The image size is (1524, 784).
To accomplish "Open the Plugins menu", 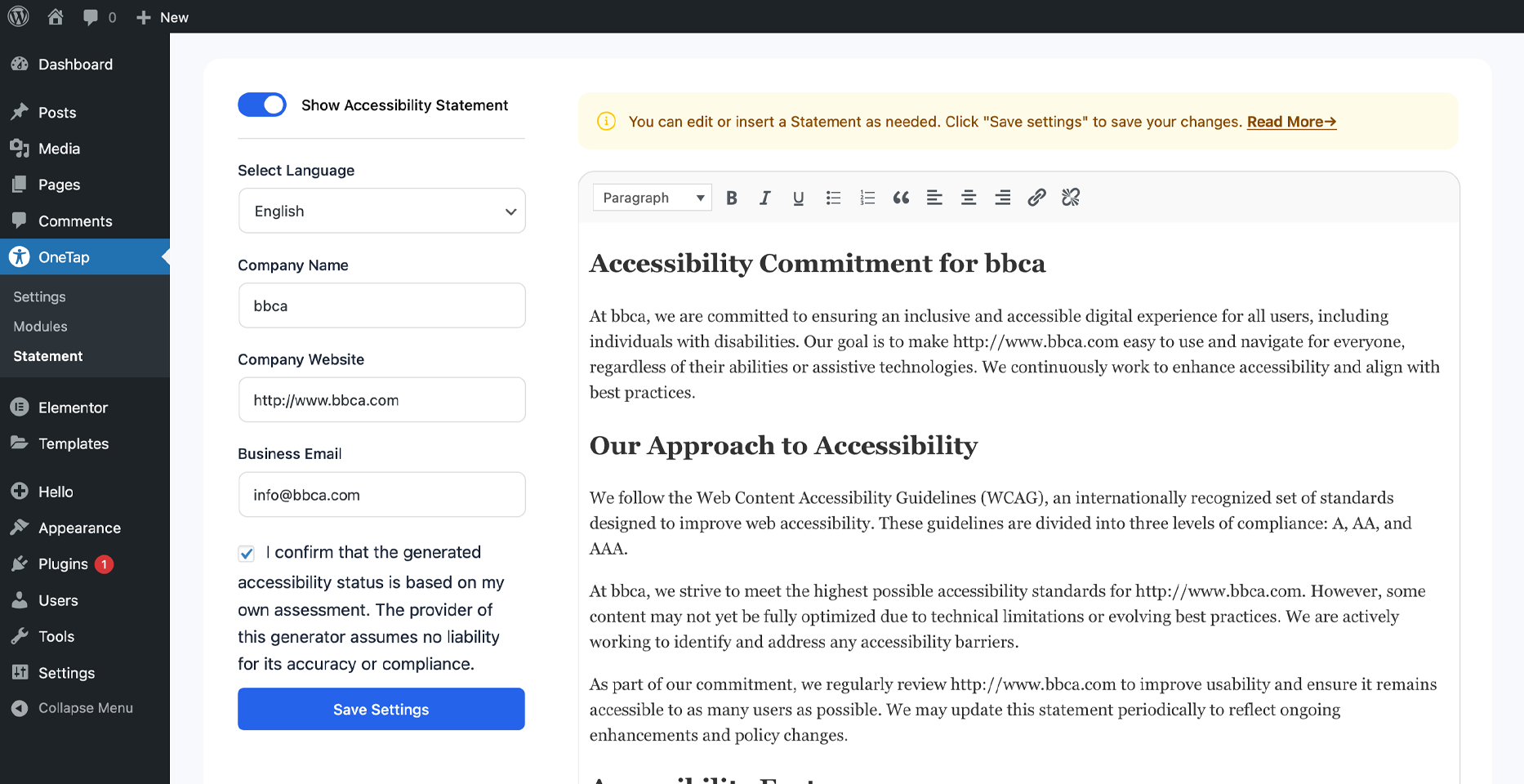I will click(85, 564).
